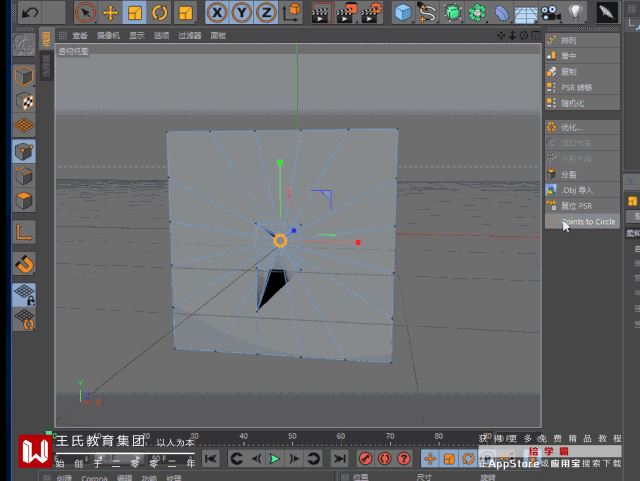This screenshot has width=640, height=481.
Task: Enable the Axis mode L-shaped icon
Action: coord(24,232)
